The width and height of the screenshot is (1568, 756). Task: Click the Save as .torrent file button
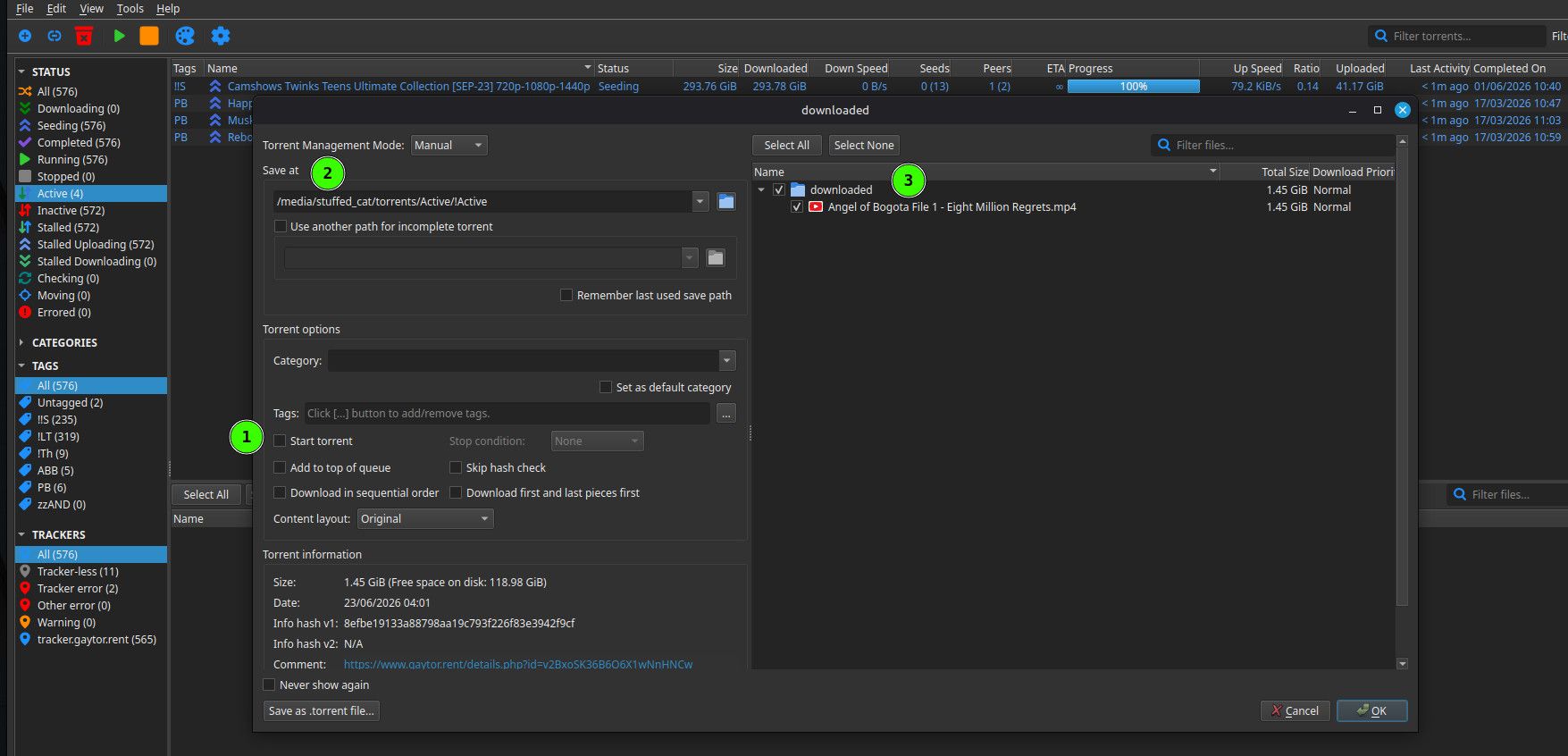pyautogui.click(x=322, y=710)
